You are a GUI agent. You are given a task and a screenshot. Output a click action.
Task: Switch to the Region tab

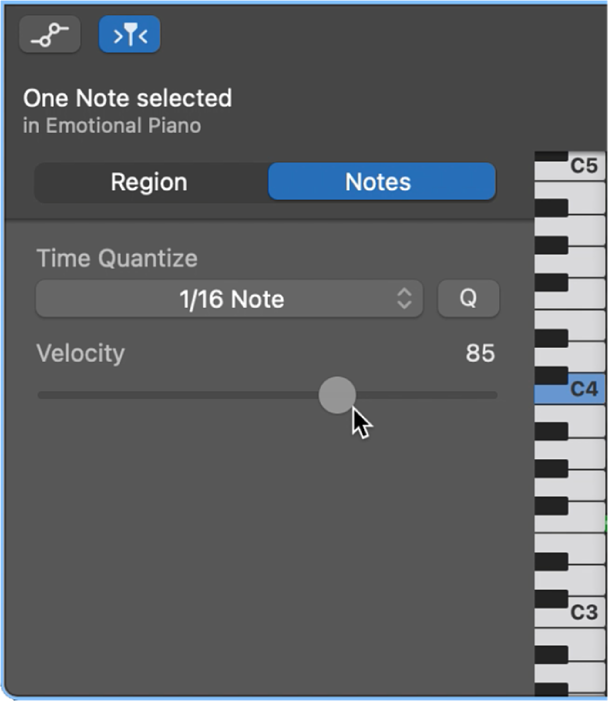click(149, 182)
